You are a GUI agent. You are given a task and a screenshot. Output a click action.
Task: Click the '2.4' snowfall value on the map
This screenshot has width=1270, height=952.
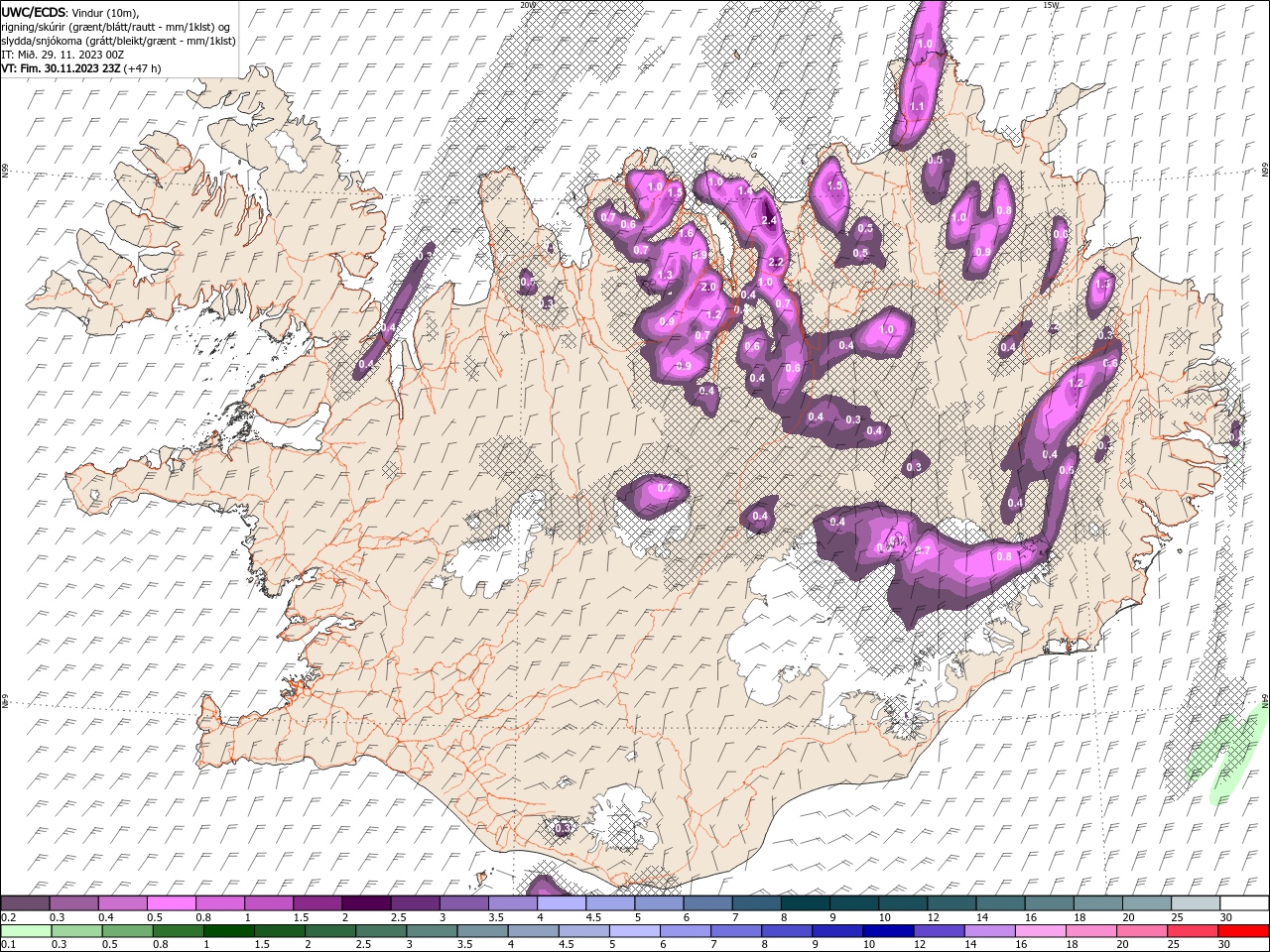click(769, 220)
